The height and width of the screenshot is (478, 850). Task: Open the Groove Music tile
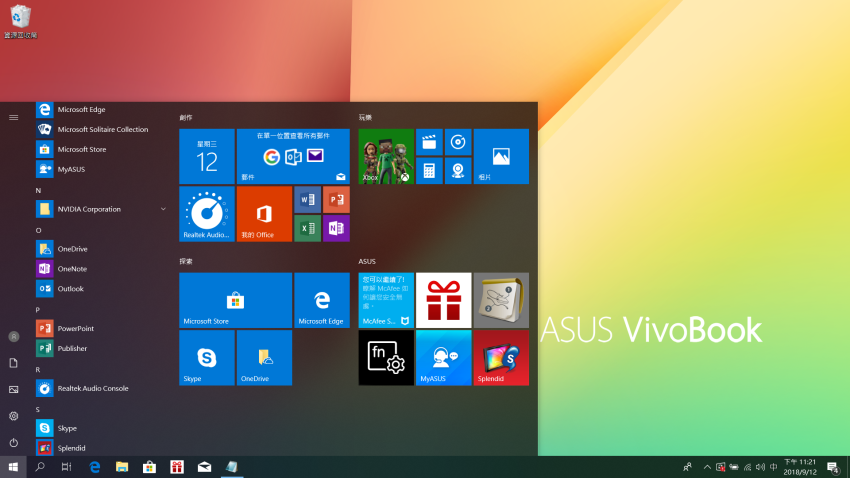point(458,143)
